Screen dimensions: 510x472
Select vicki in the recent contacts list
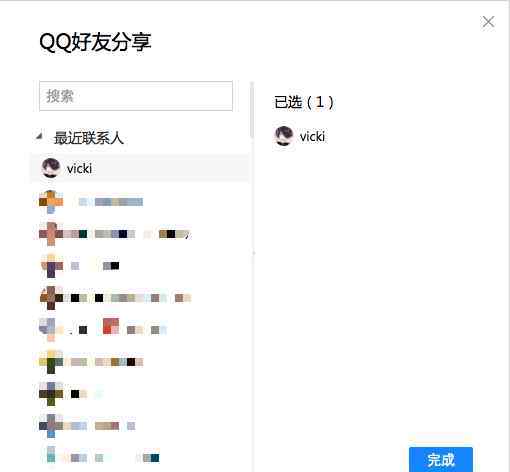coord(140,168)
